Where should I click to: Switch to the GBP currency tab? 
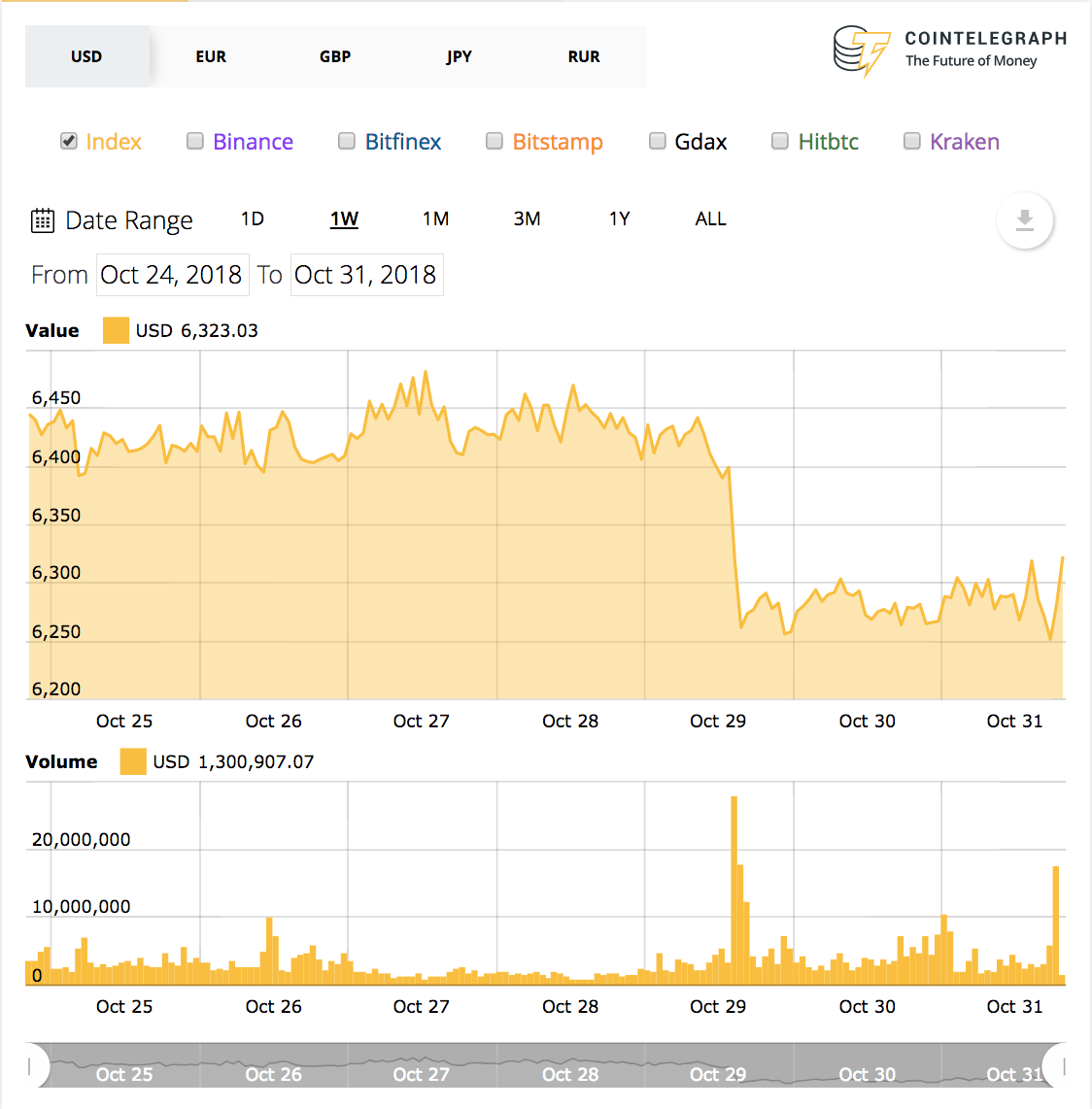point(335,56)
